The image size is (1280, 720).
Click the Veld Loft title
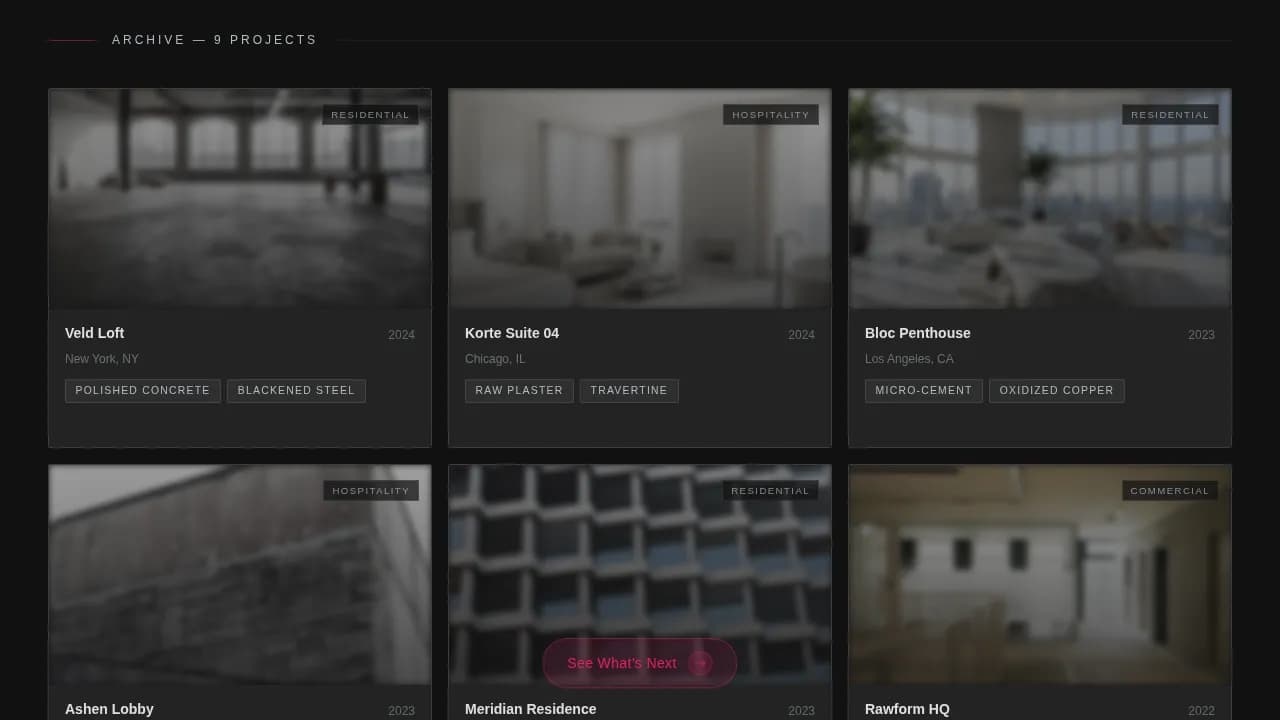tap(95, 333)
